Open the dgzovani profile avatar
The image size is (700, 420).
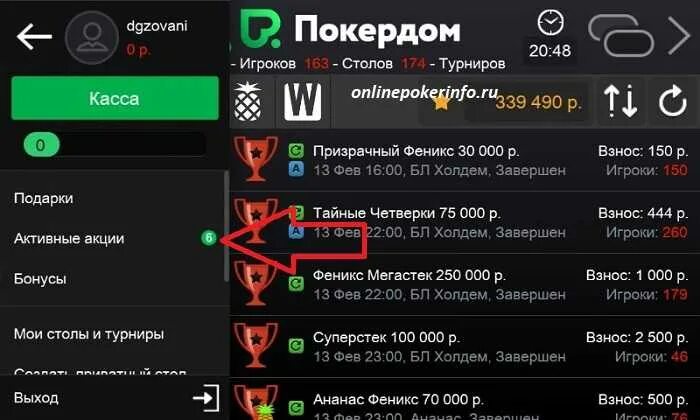92,37
